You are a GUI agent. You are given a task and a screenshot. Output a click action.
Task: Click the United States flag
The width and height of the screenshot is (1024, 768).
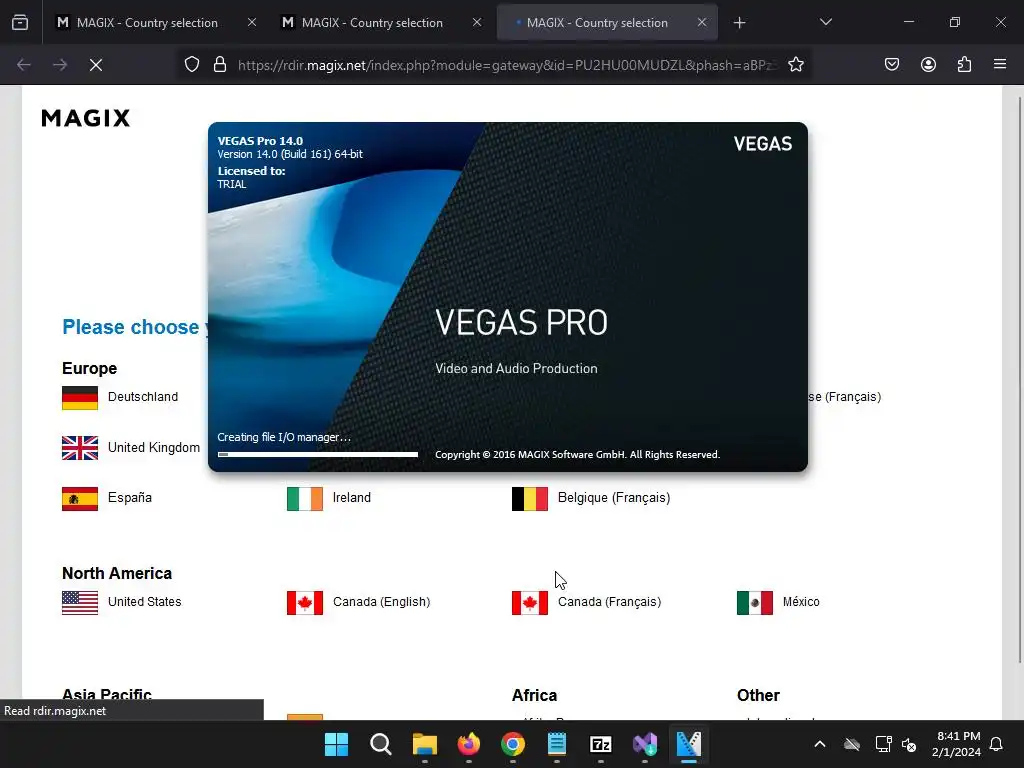80,603
